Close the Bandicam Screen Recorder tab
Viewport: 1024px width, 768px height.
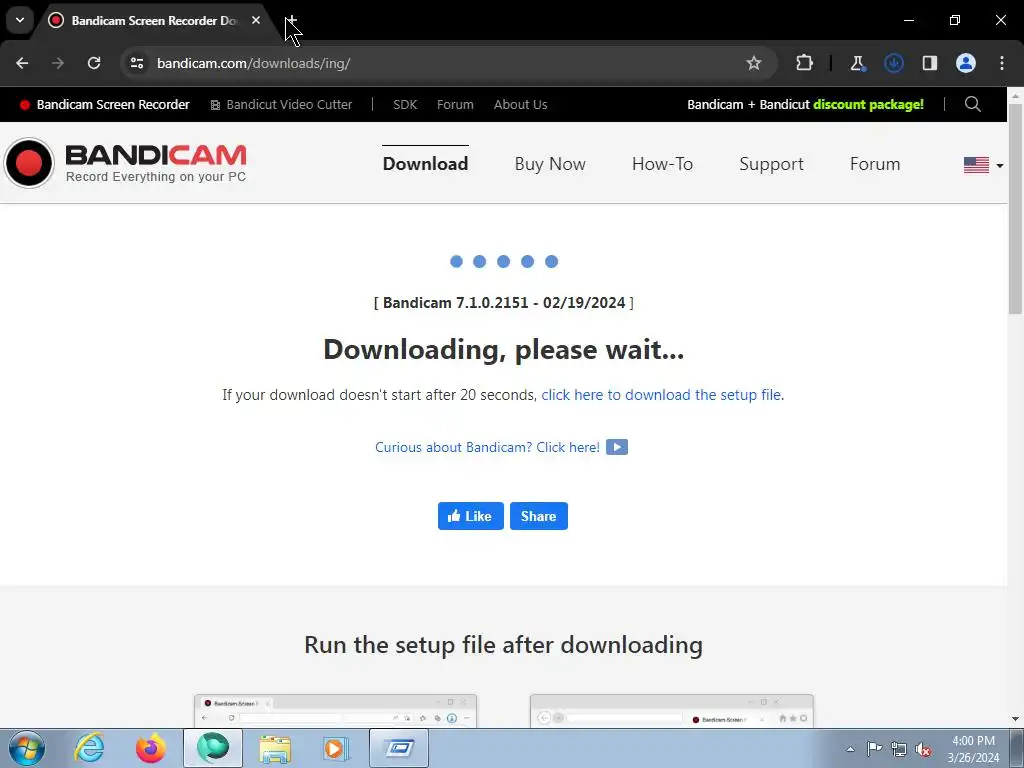point(256,20)
